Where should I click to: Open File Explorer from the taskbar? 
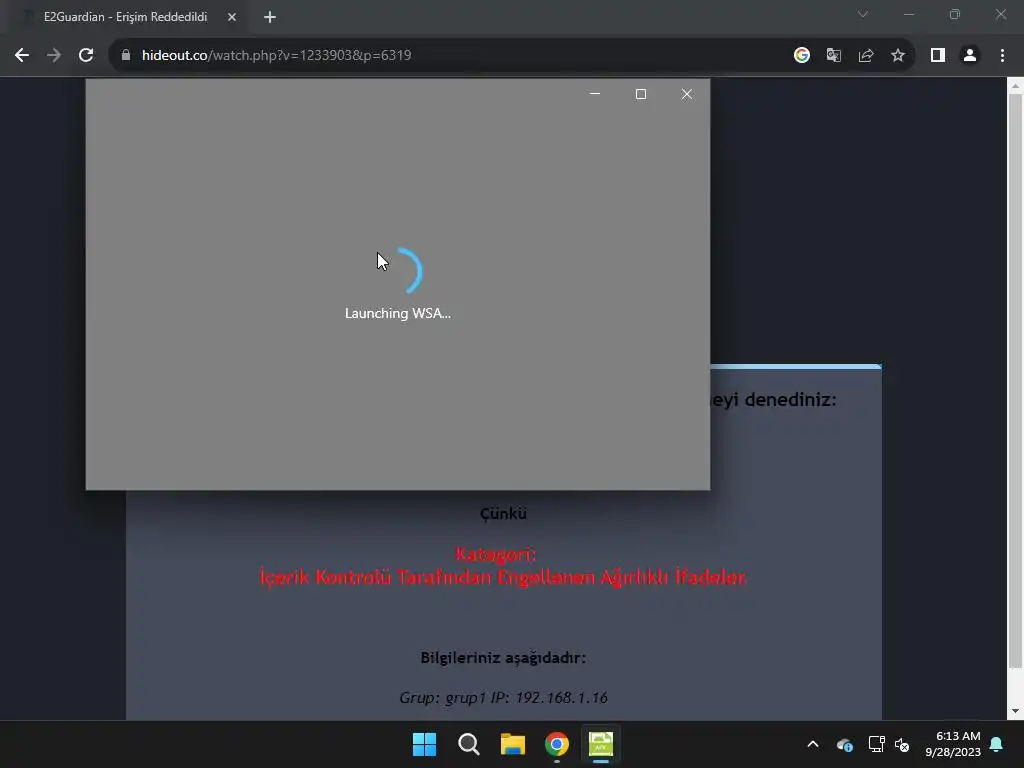click(x=513, y=744)
